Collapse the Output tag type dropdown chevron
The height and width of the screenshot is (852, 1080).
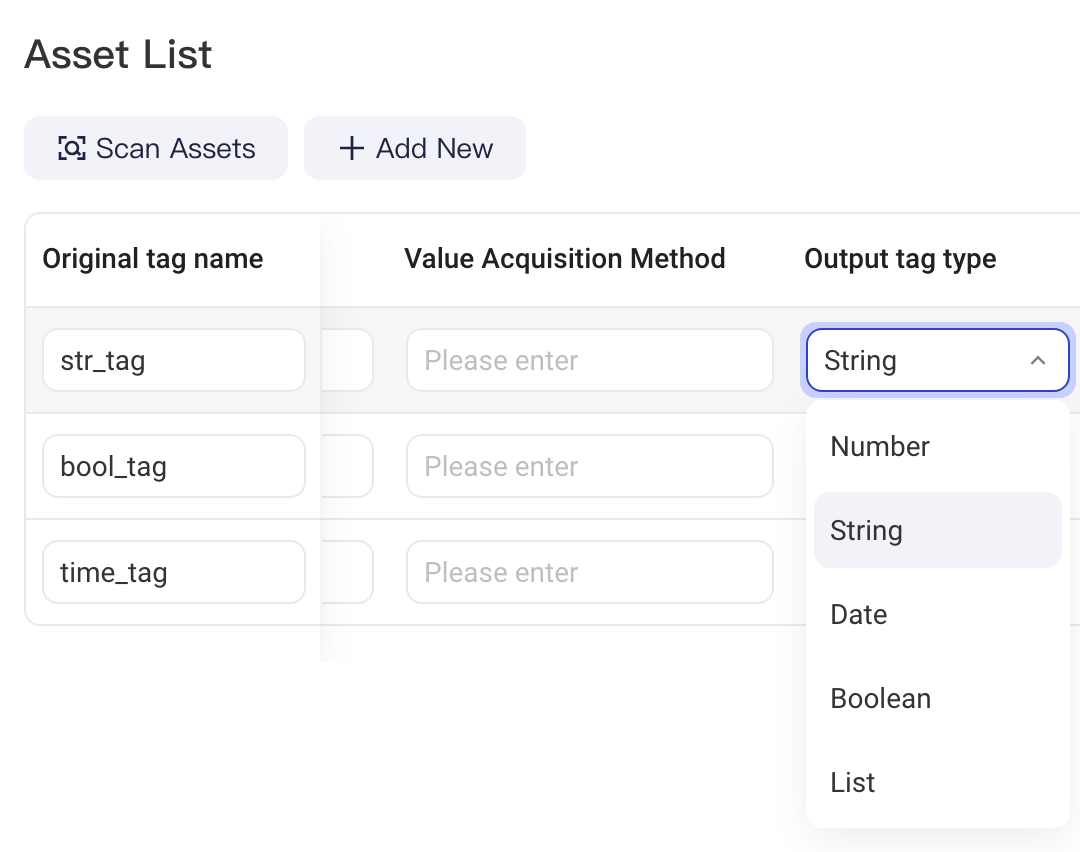pos(1037,360)
